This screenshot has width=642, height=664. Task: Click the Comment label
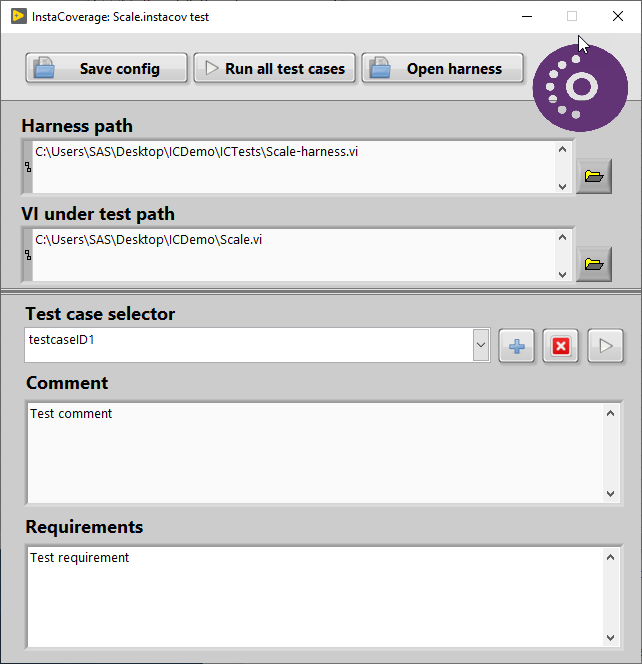coord(67,383)
